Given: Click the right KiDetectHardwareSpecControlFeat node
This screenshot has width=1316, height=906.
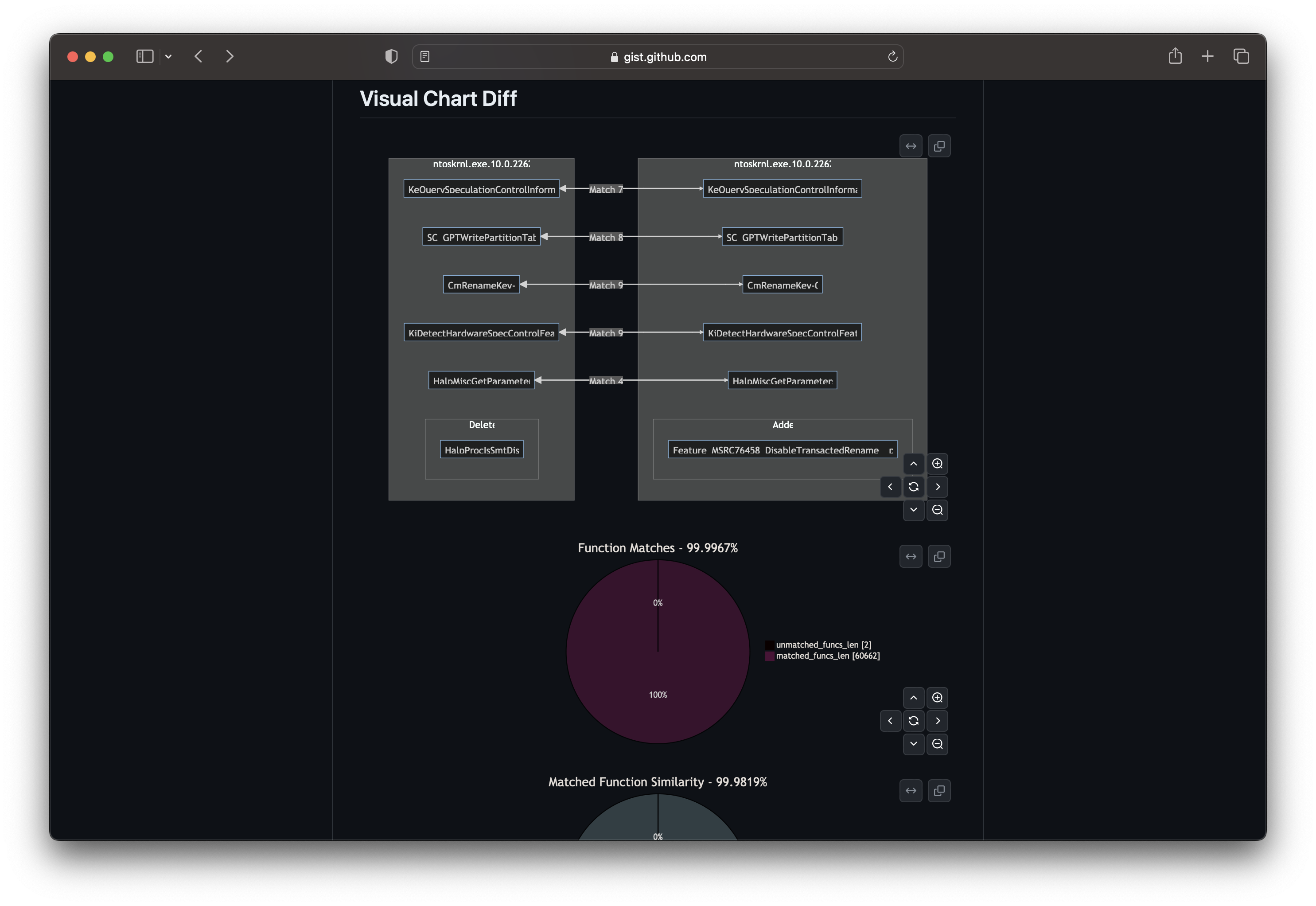Looking at the screenshot, I should click(x=782, y=332).
